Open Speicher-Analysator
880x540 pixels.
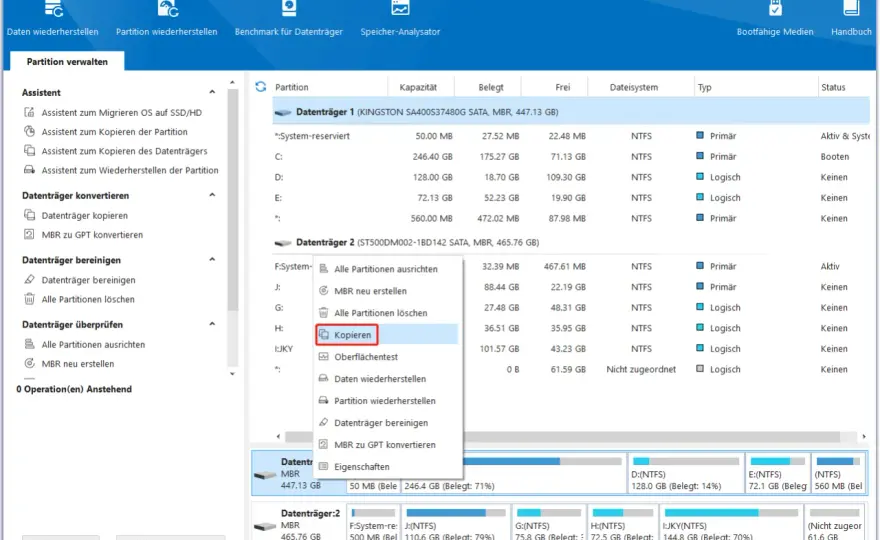point(400,20)
